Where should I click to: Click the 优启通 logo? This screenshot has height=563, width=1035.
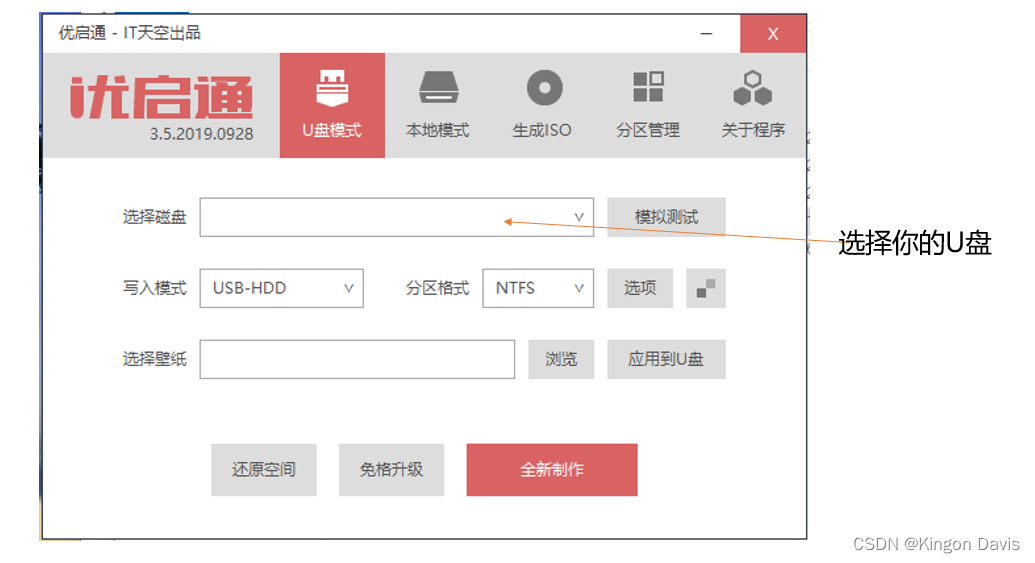pyautogui.click(x=162, y=98)
